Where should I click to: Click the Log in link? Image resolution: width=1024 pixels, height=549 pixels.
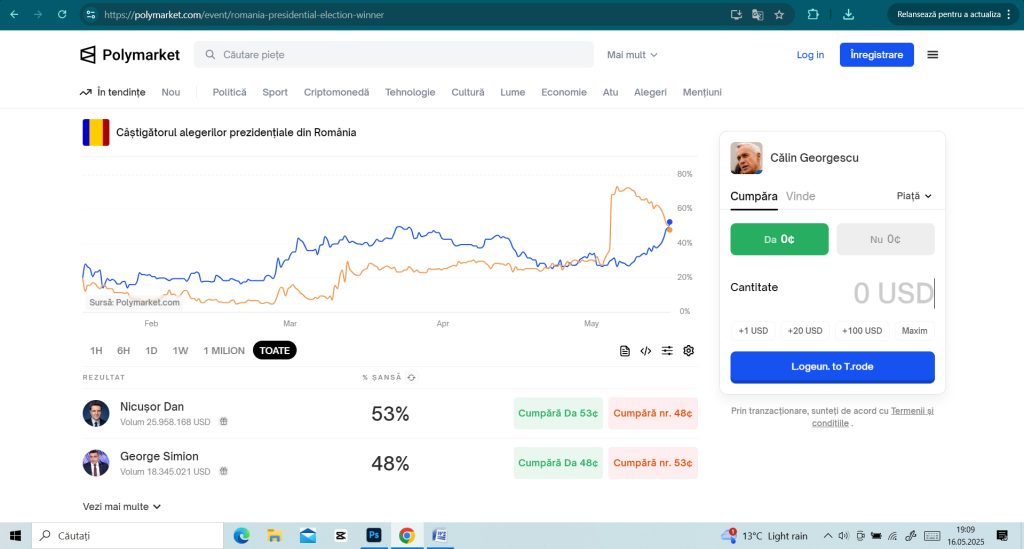click(x=810, y=55)
